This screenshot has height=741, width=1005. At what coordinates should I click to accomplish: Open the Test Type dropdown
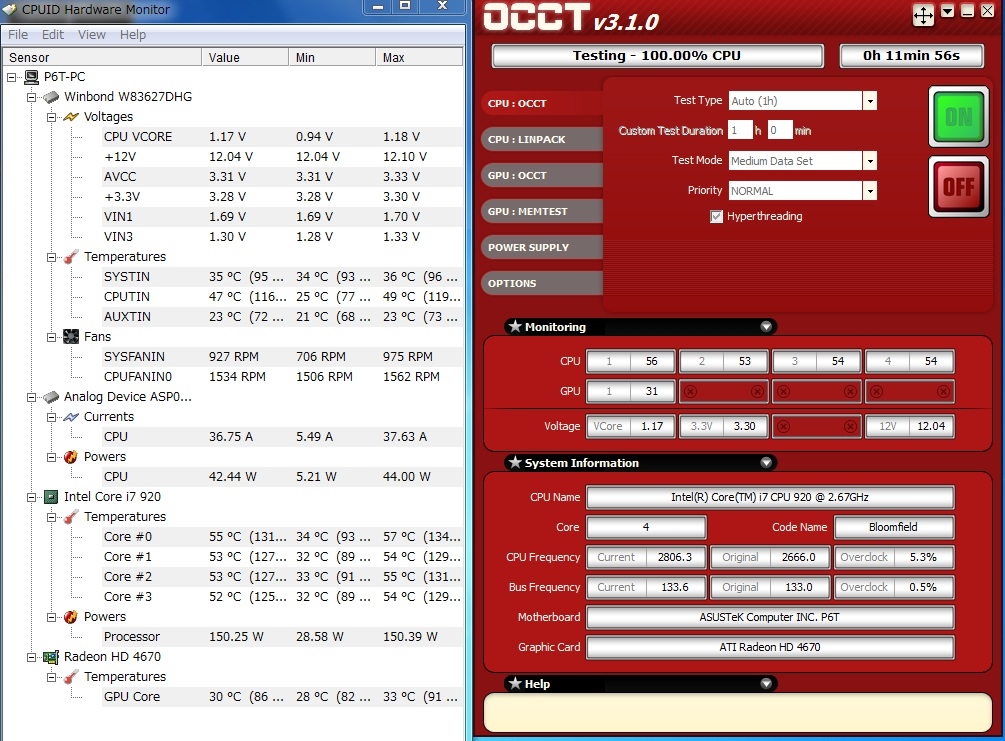(x=869, y=101)
